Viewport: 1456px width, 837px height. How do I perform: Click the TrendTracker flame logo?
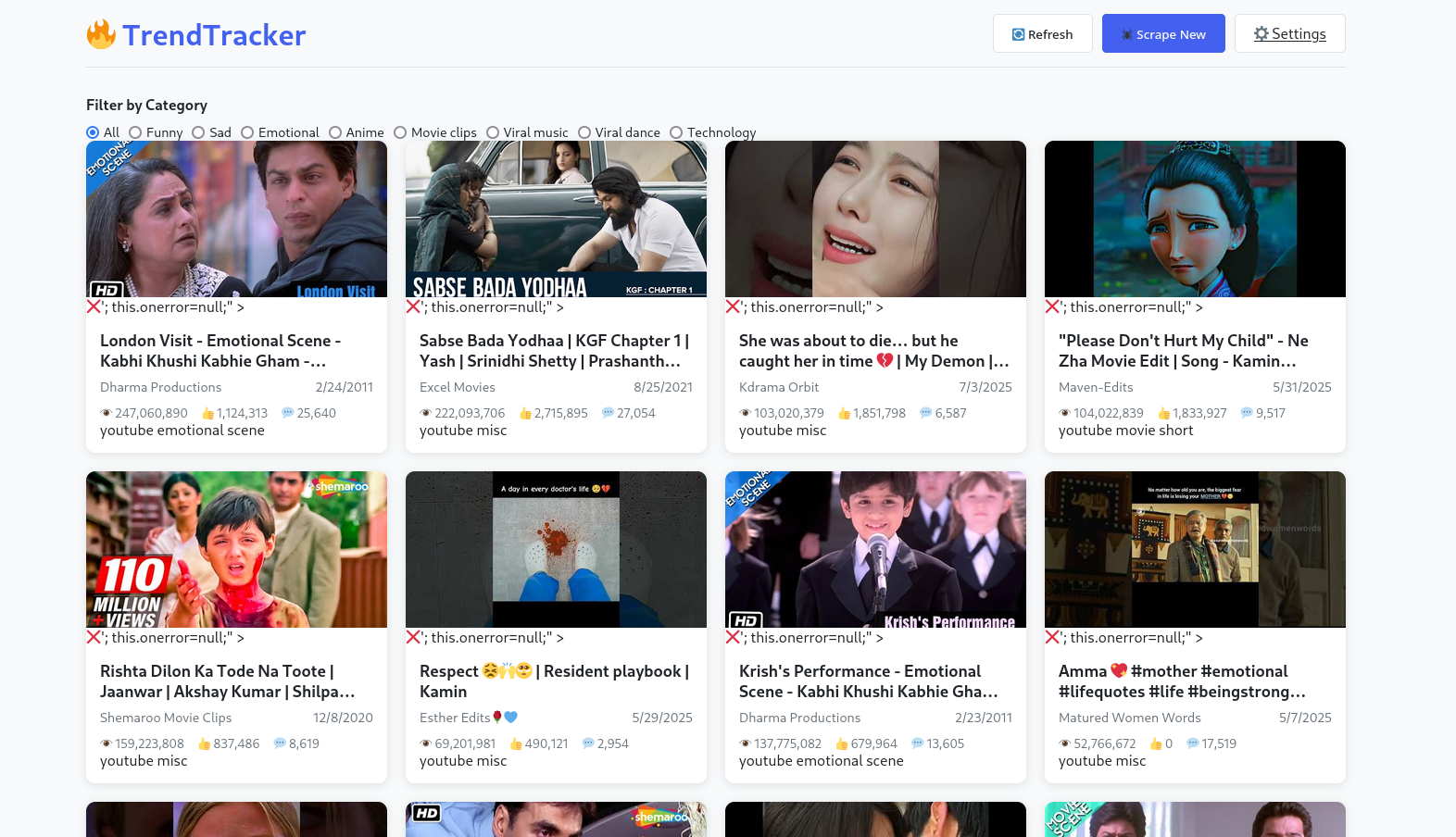(x=101, y=35)
